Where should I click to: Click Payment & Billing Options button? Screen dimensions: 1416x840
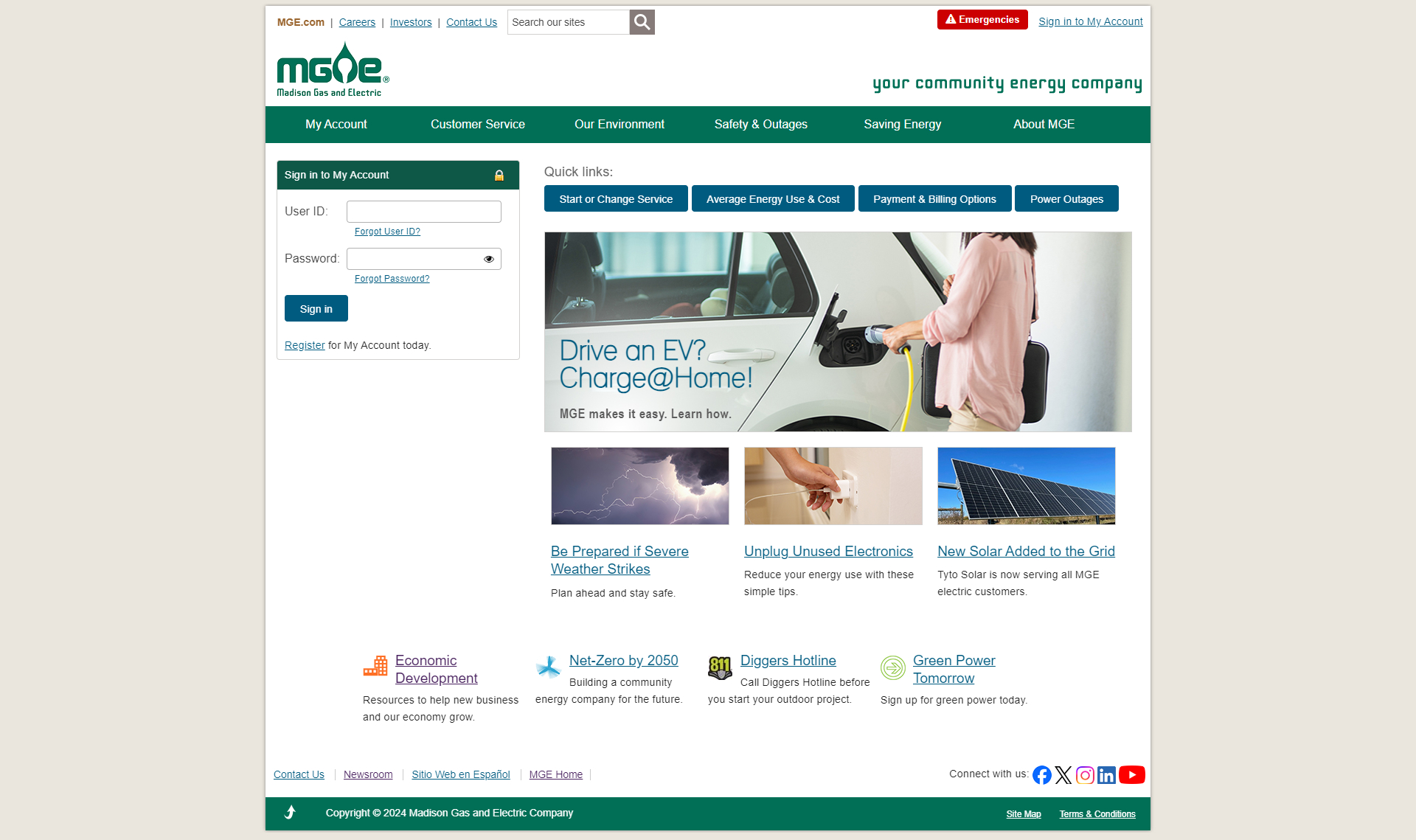click(x=934, y=198)
